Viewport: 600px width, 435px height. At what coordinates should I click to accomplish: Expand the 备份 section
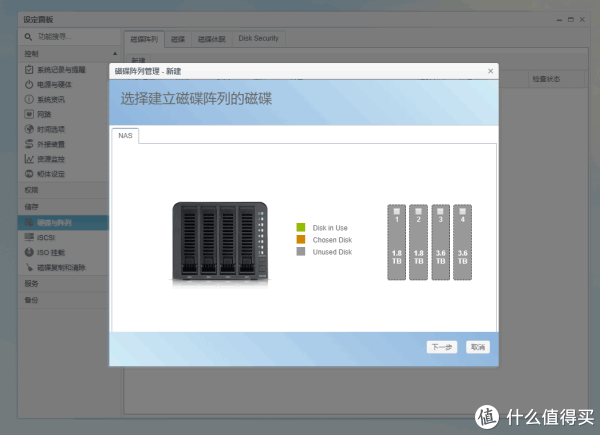point(64,300)
